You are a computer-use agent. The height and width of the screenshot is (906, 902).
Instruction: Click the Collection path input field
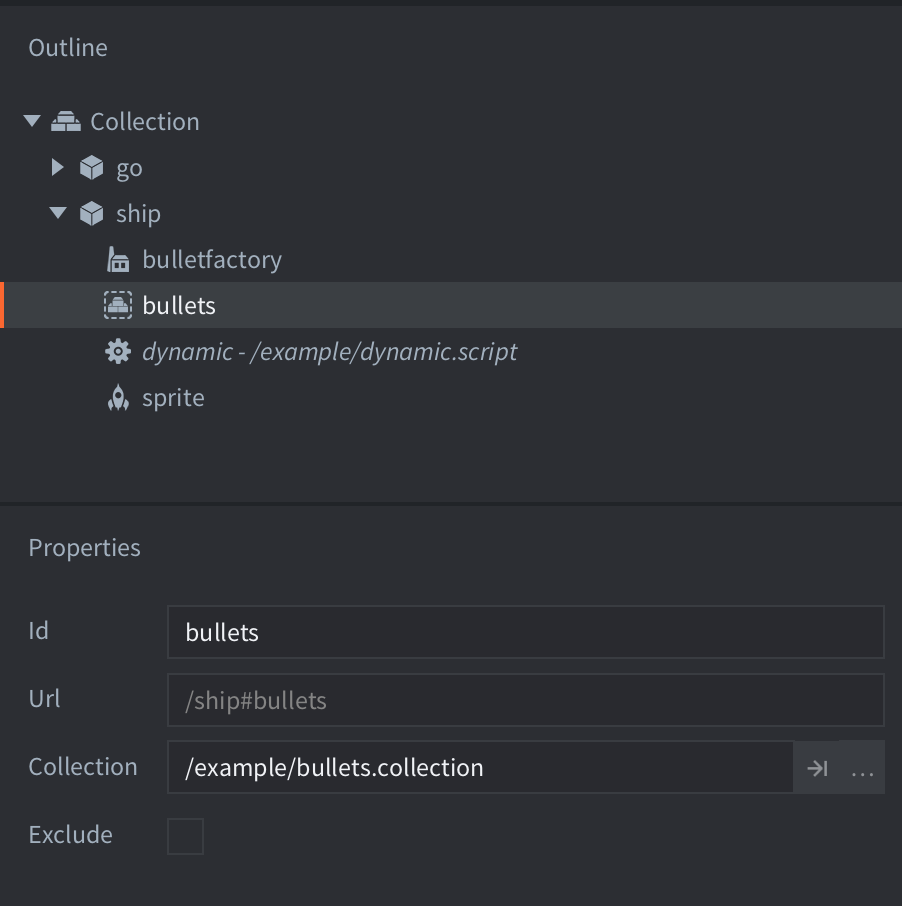click(x=480, y=768)
